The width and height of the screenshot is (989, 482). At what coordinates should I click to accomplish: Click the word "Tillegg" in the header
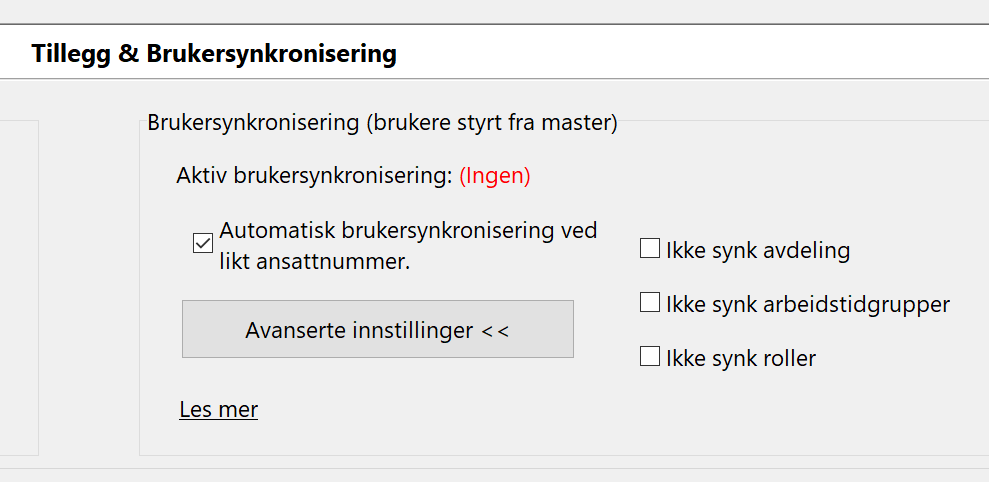71,53
